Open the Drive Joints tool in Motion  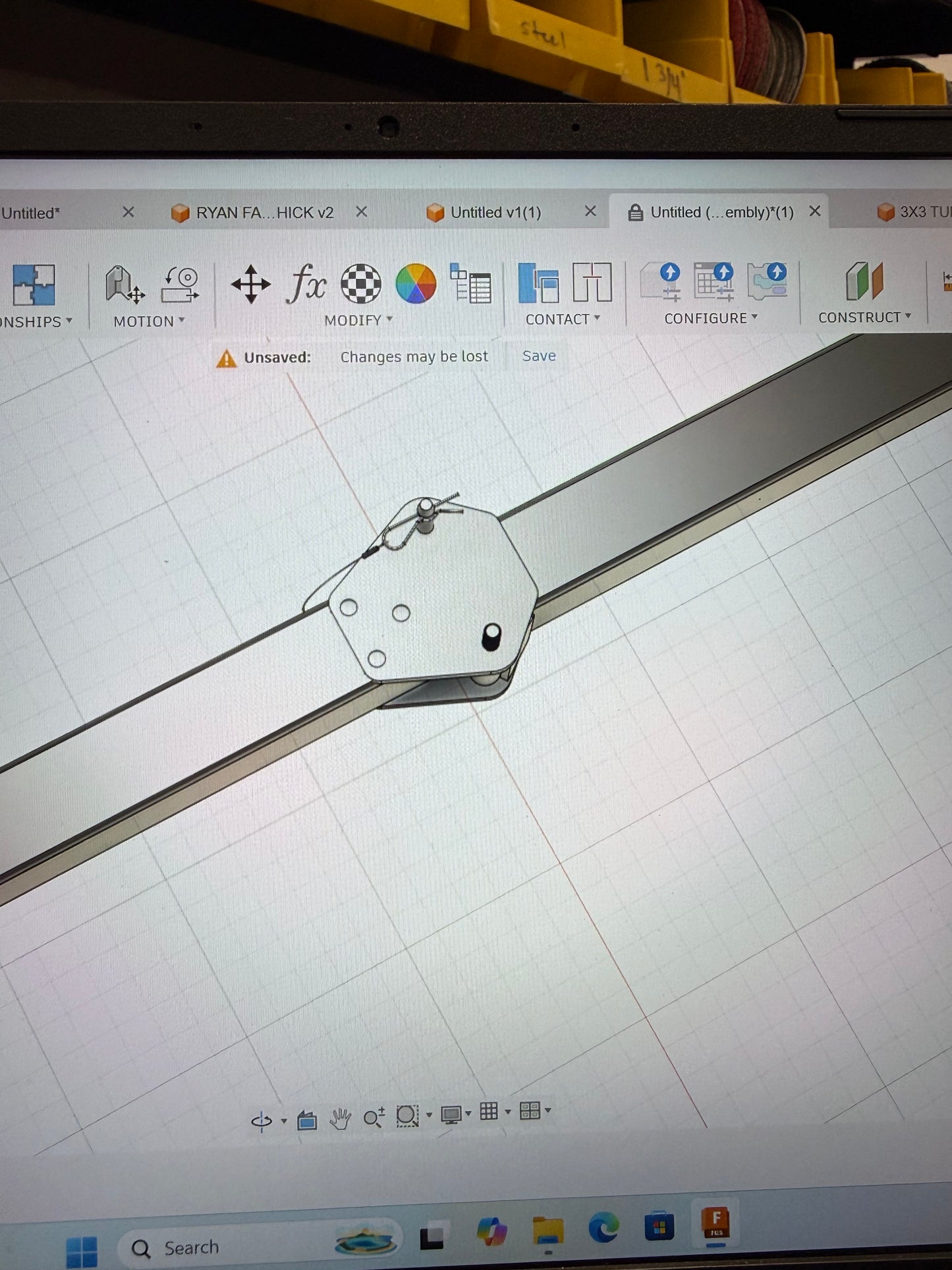(125, 285)
